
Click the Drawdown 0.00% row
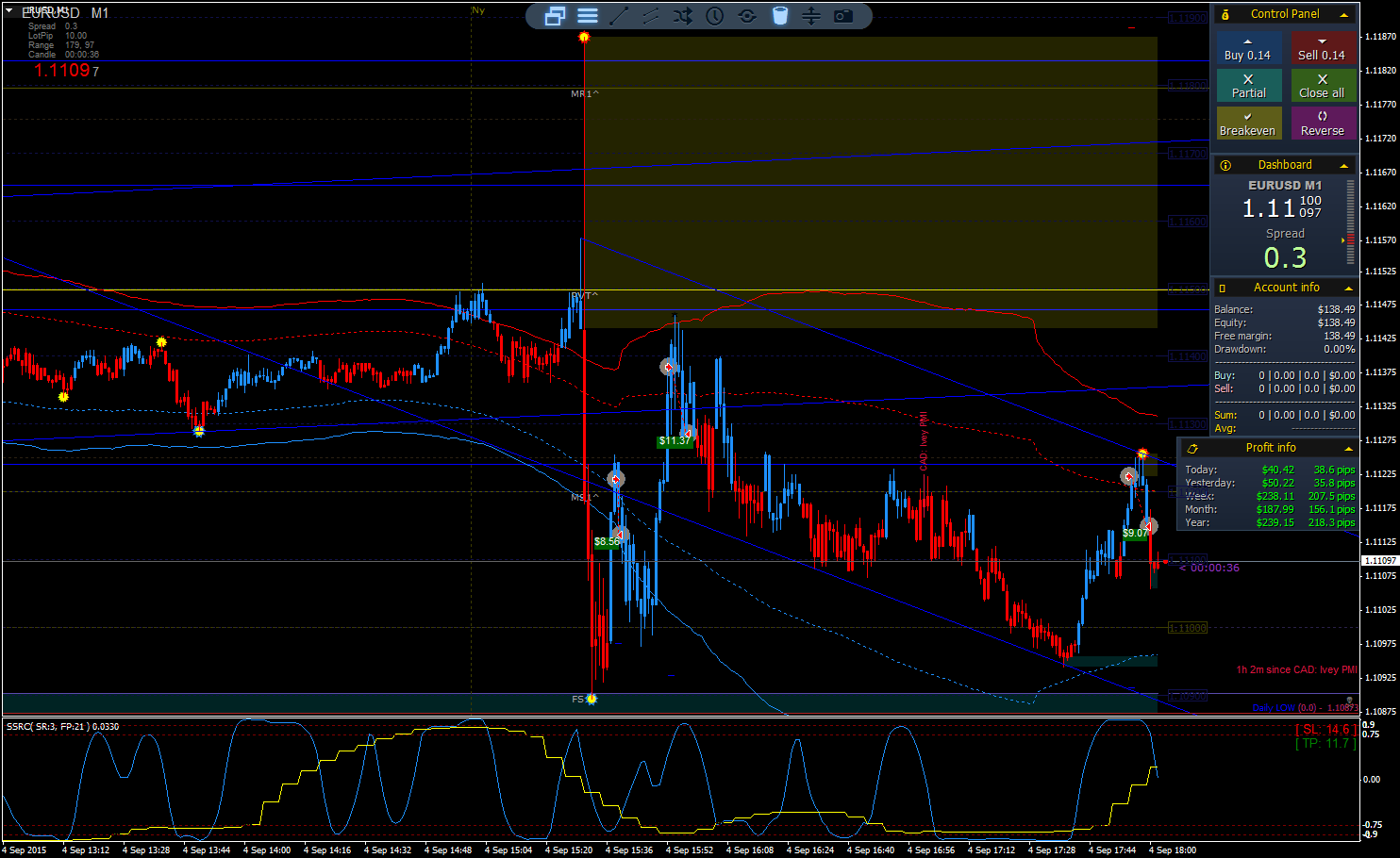point(1285,349)
